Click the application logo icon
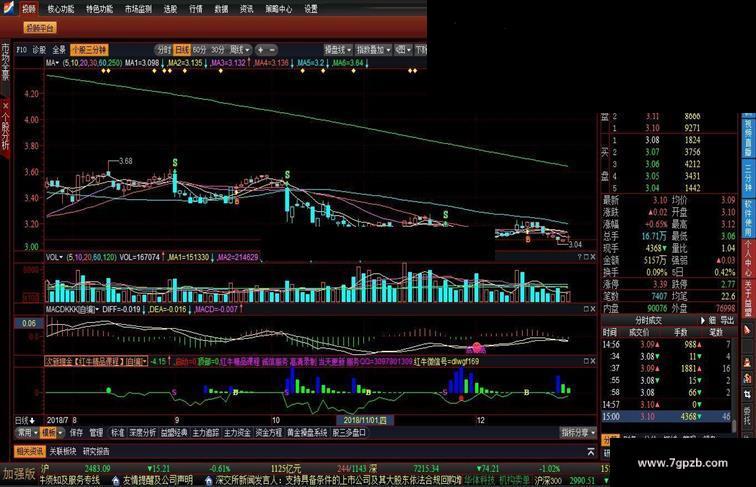 [x=9, y=8]
